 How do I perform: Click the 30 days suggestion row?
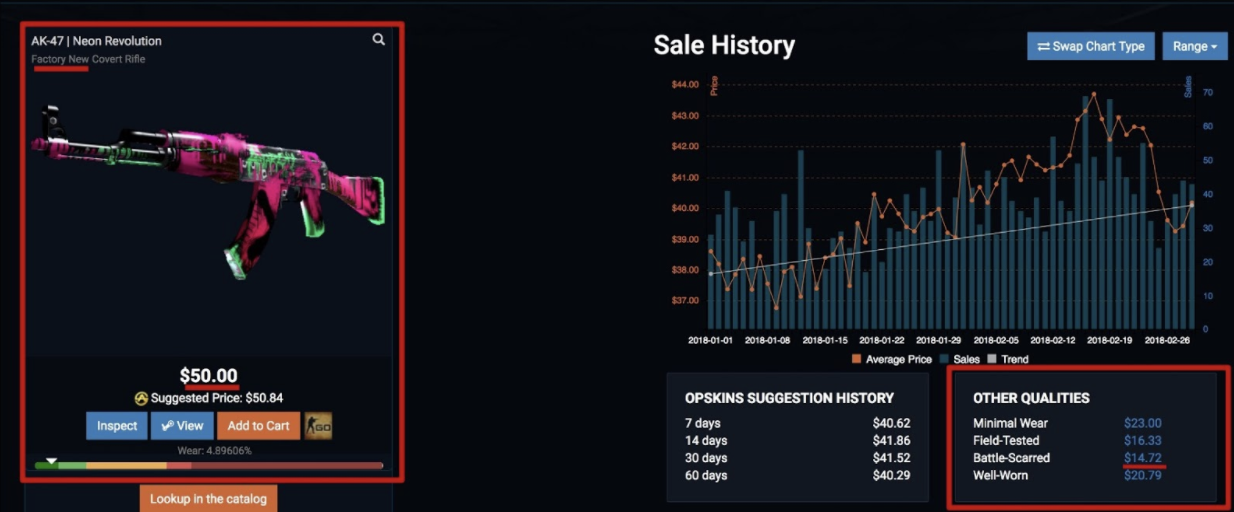coord(797,458)
